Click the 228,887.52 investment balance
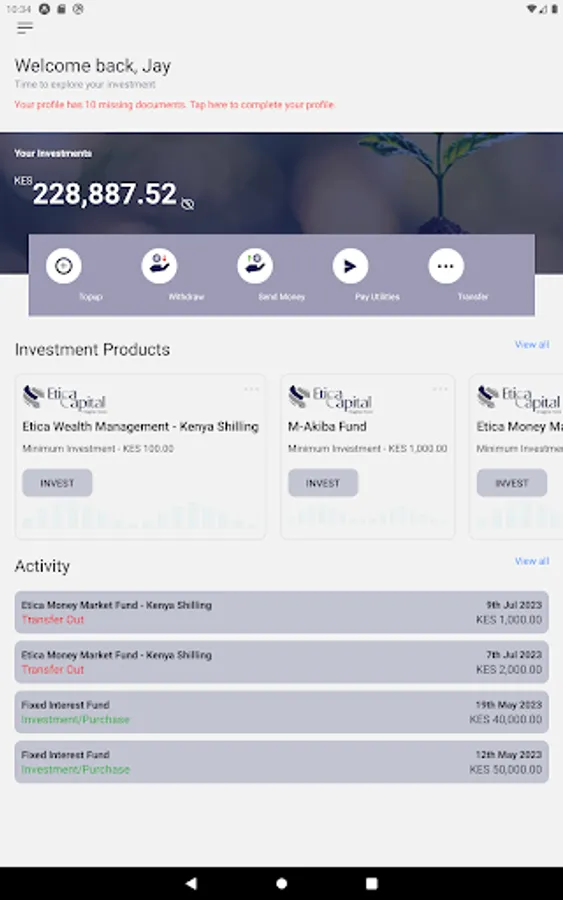The width and height of the screenshot is (563, 900). click(104, 194)
